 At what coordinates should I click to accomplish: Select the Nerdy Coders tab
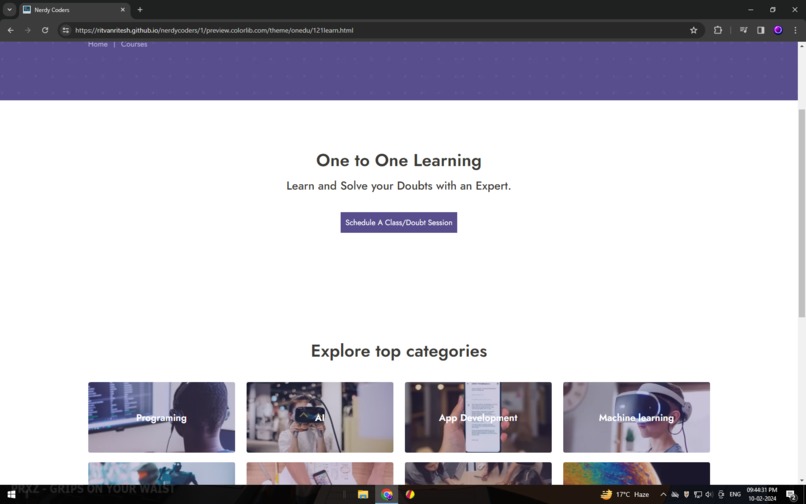tap(74, 10)
